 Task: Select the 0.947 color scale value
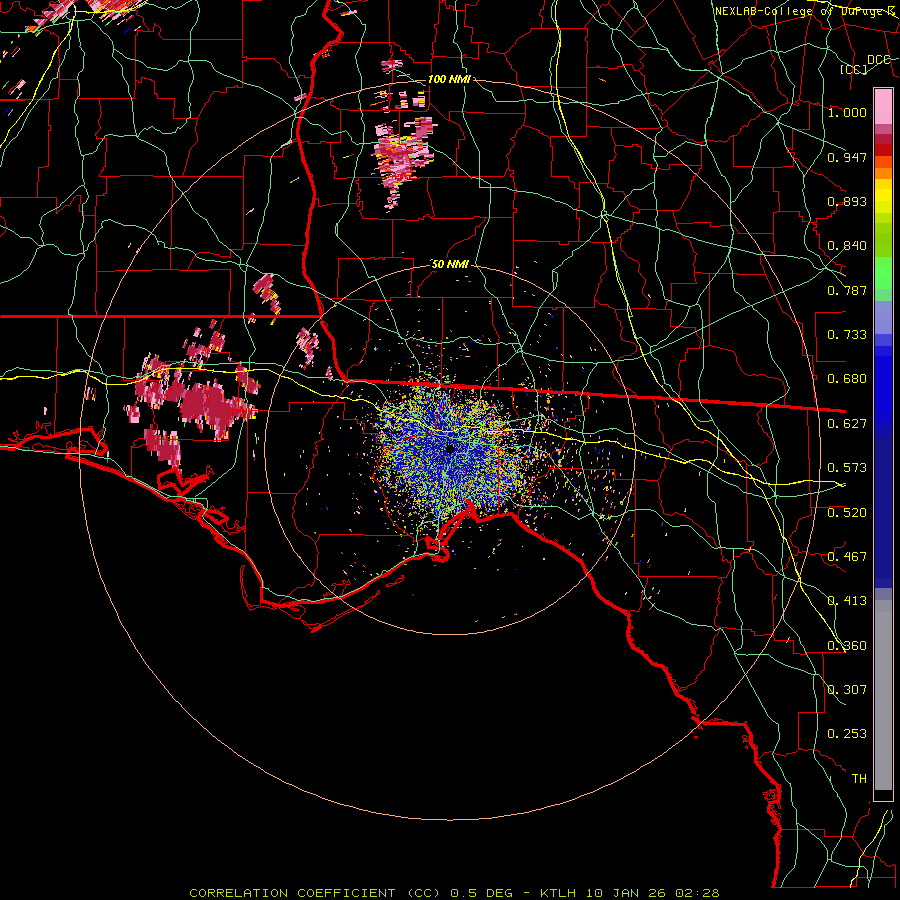point(847,157)
